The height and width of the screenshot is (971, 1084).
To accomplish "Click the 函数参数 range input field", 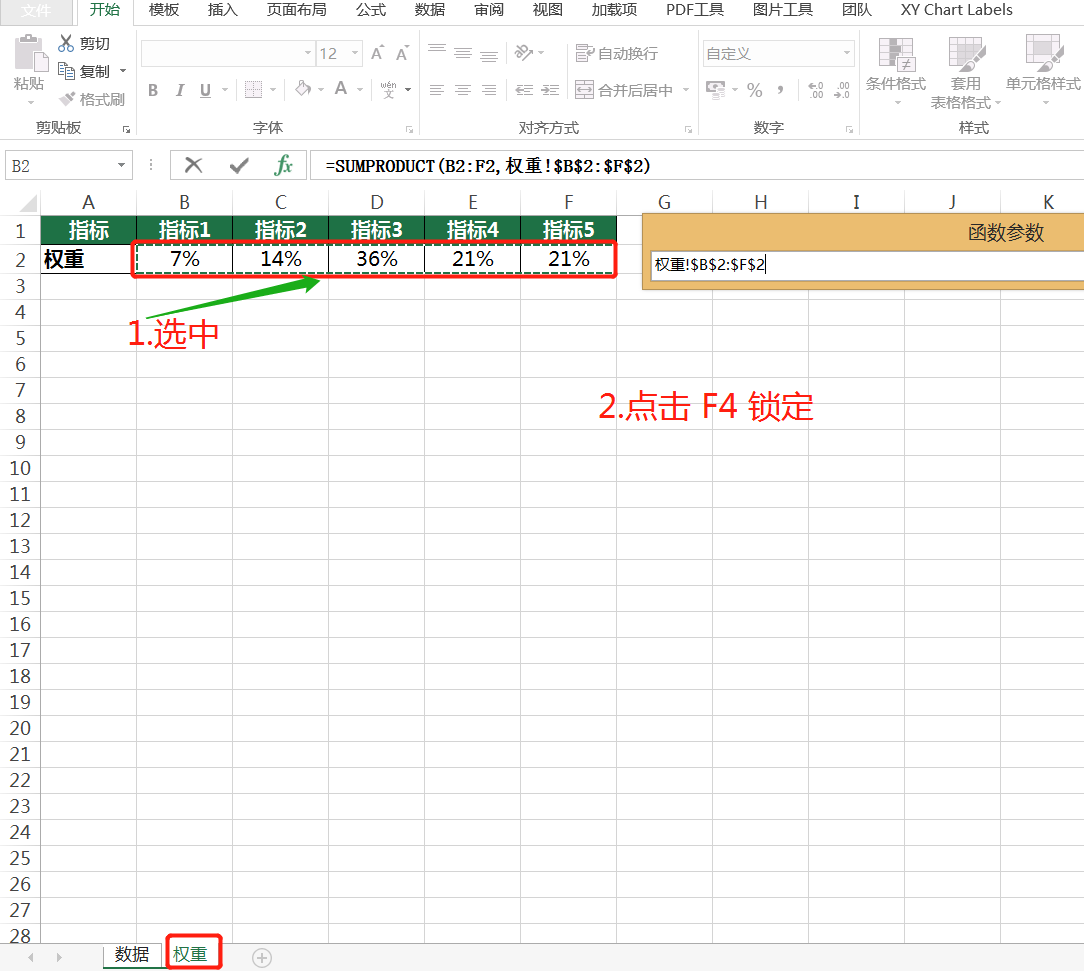I will pos(868,265).
